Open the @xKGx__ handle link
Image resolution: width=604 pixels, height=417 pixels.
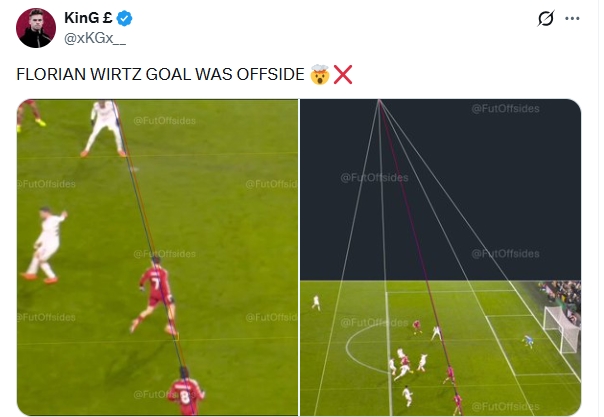(x=95, y=39)
